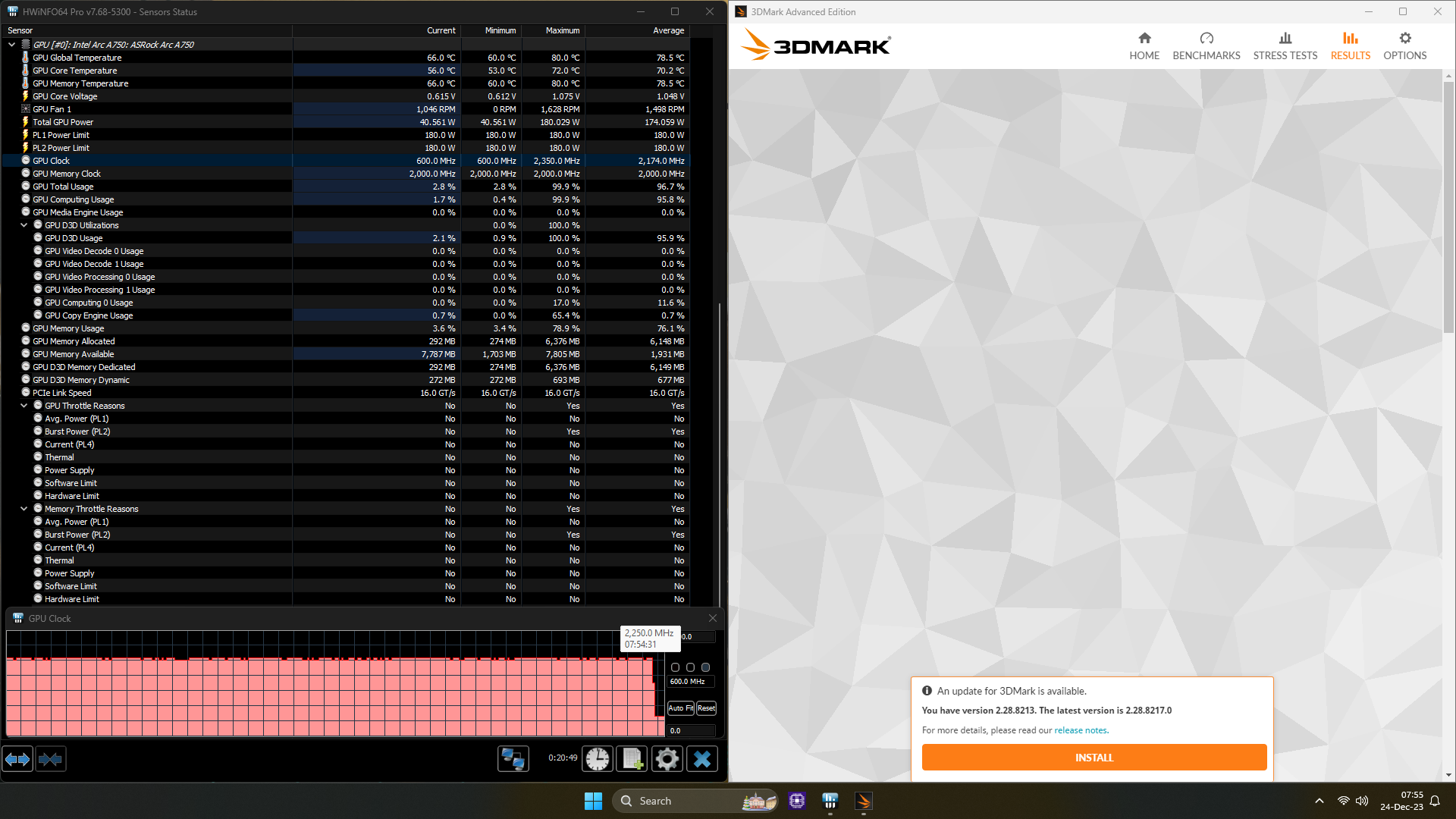Open the release notes link

click(1080, 730)
